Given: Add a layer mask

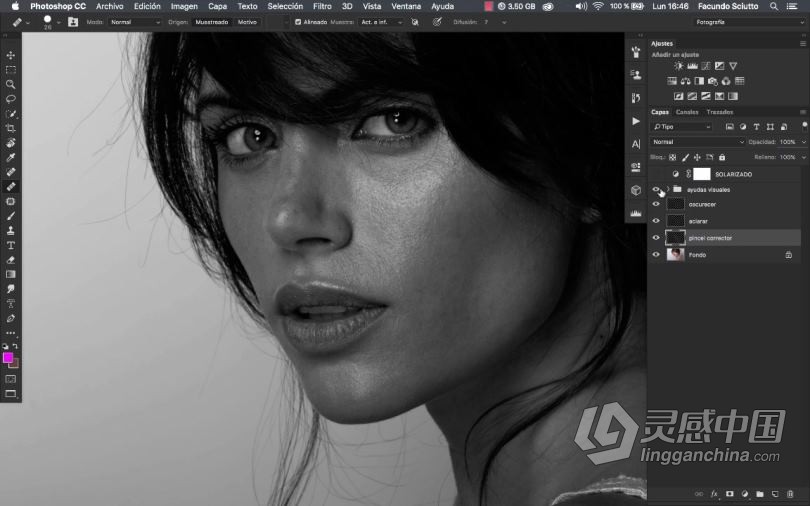Looking at the screenshot, I should coord(729,494).
